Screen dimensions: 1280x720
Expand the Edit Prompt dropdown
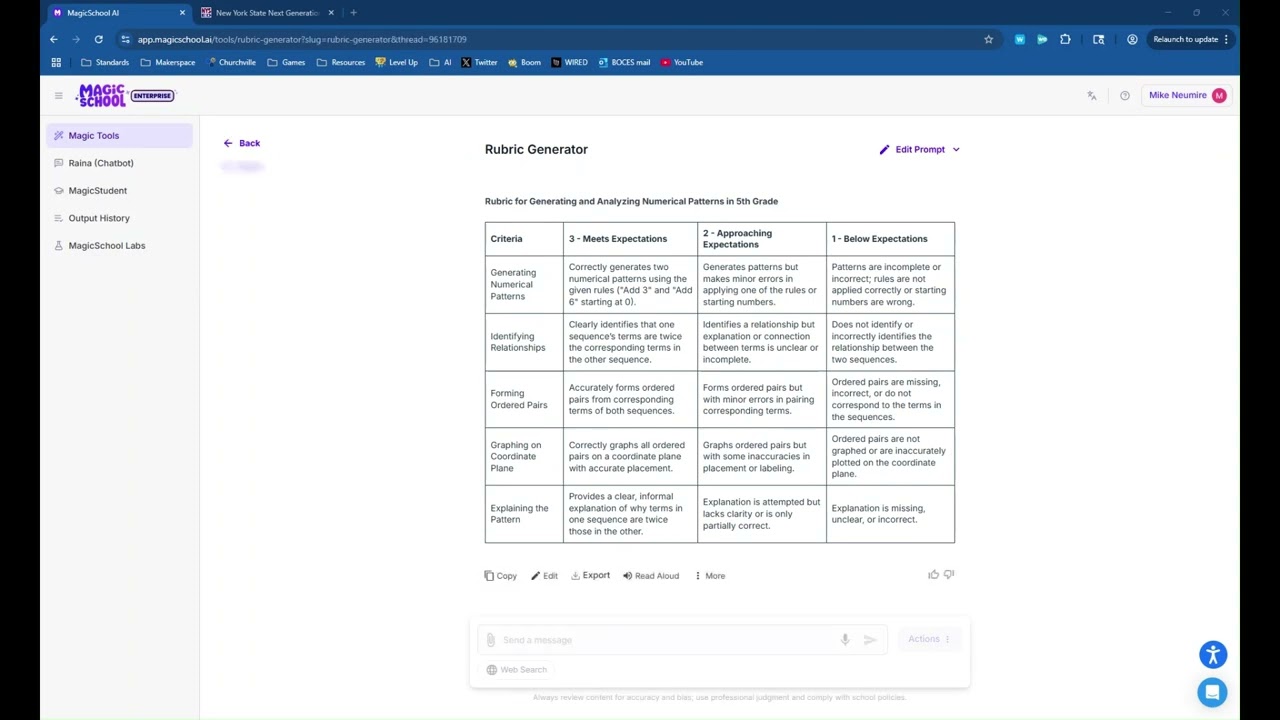(x=920, y=149)
